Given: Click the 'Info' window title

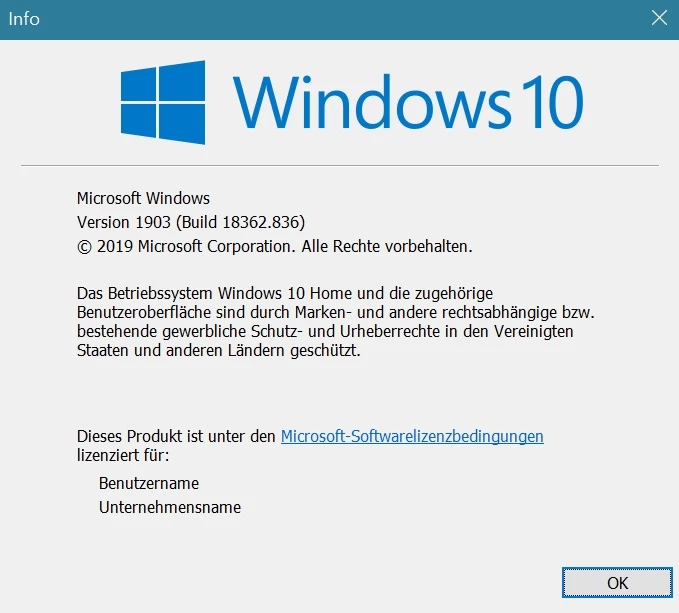Looking at the screenshot, I should pos(24,19).
